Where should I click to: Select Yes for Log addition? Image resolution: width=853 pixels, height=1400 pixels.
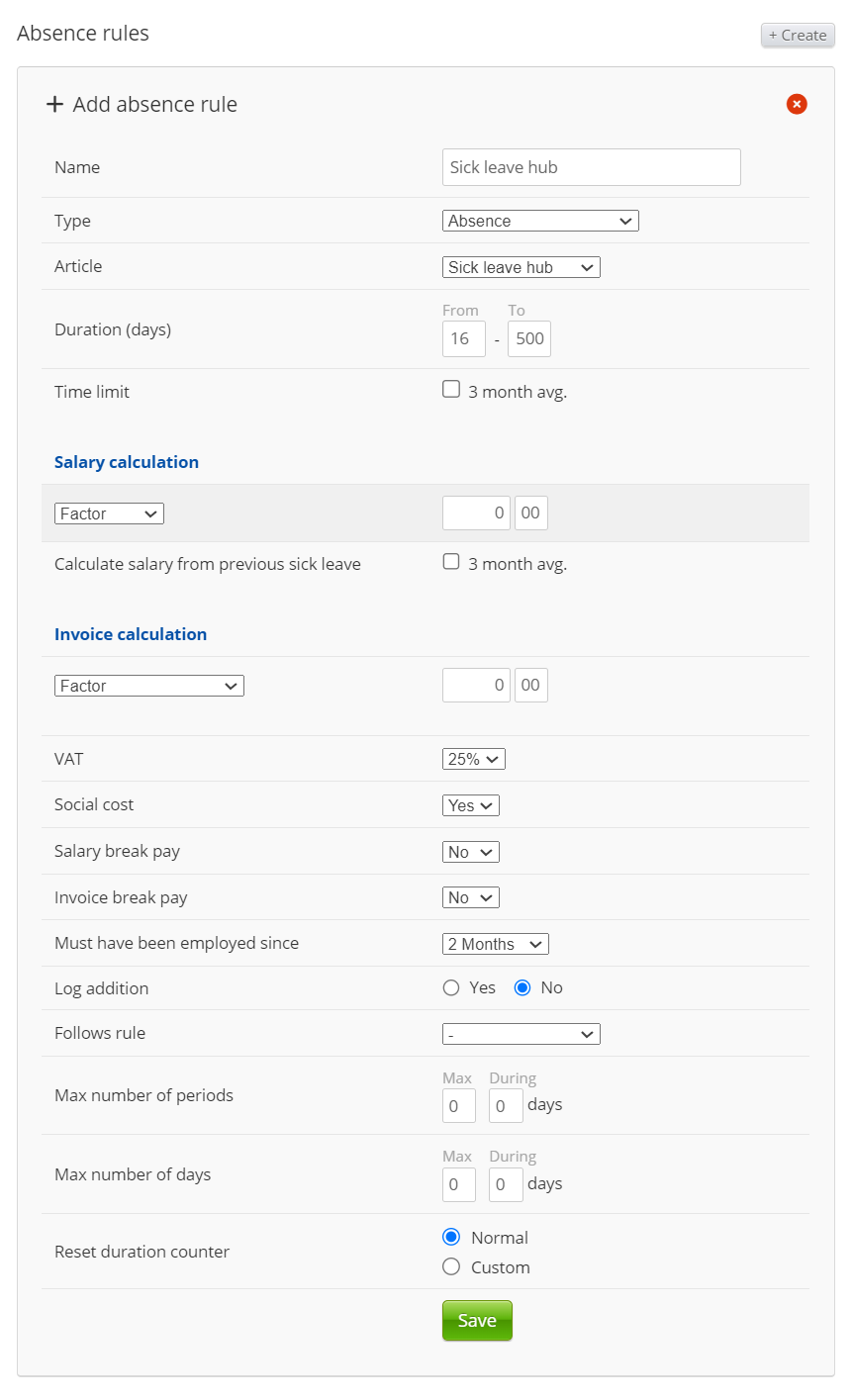point(451,987)
